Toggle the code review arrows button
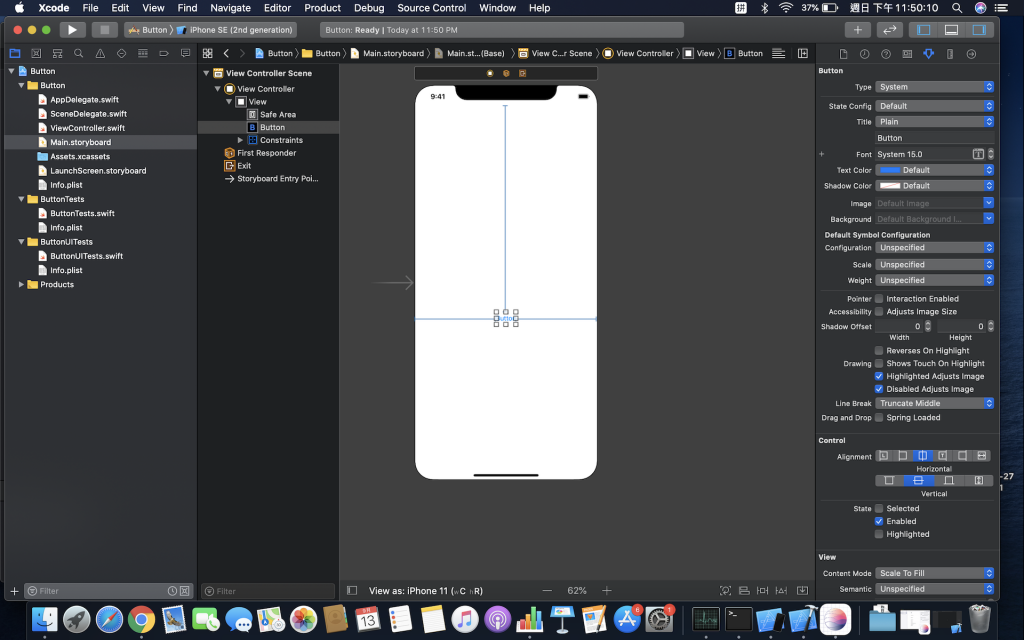This screenshot has height=640, width=1024. [x=889, y=30]
